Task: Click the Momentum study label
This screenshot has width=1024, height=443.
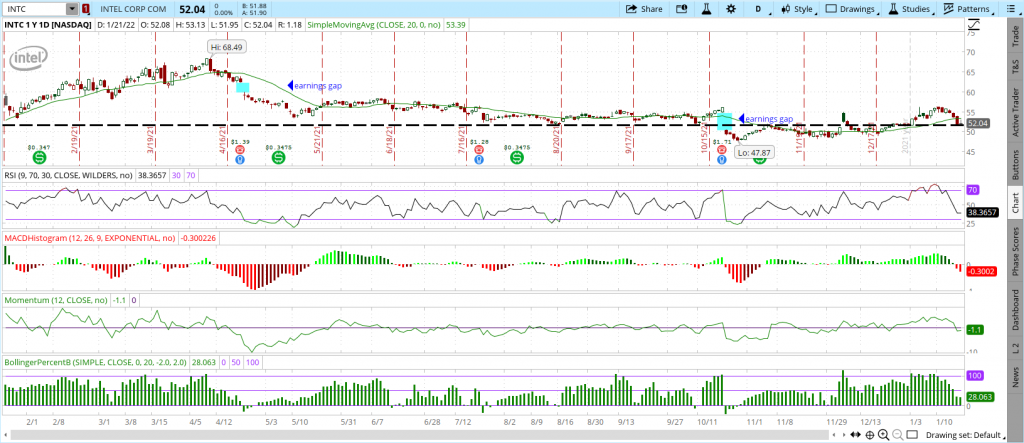Action: pyautogui.click(x=55, y=301)
